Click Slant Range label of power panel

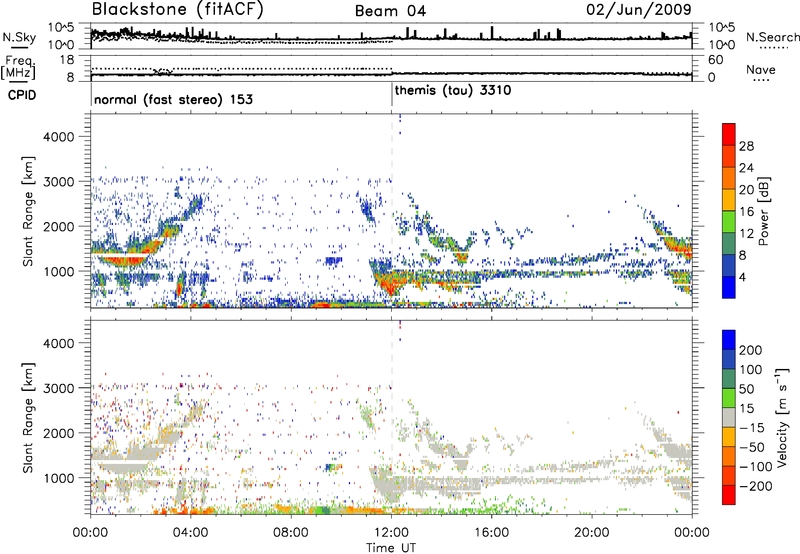(x=28, y=211)
